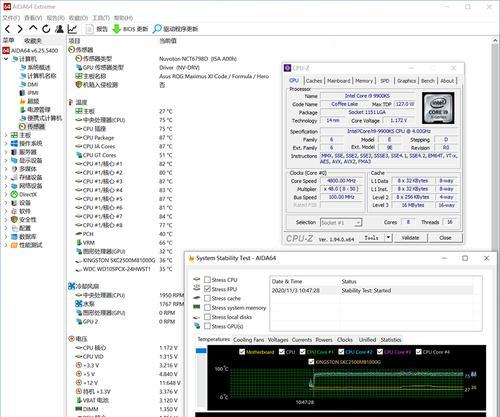Enable the Stress CPU checkbox
The width and height of the screenshot is (500, 417).
pyautogui.click(x=207, y=280)
